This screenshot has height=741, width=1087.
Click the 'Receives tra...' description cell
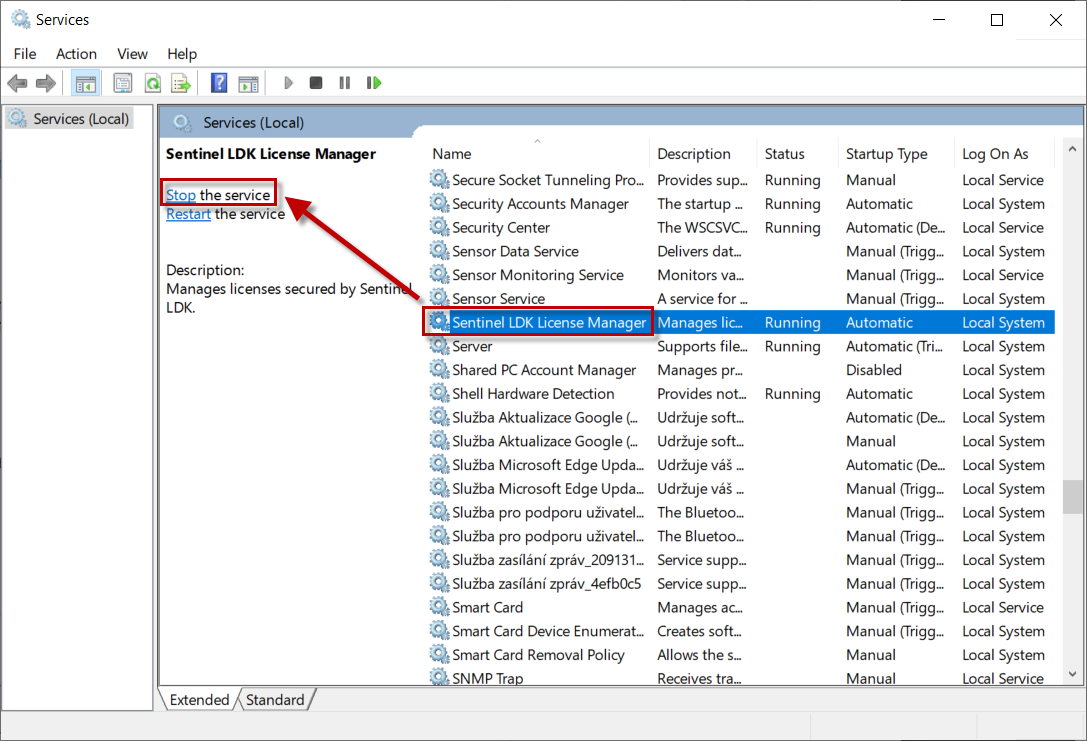tap(699, 678)
